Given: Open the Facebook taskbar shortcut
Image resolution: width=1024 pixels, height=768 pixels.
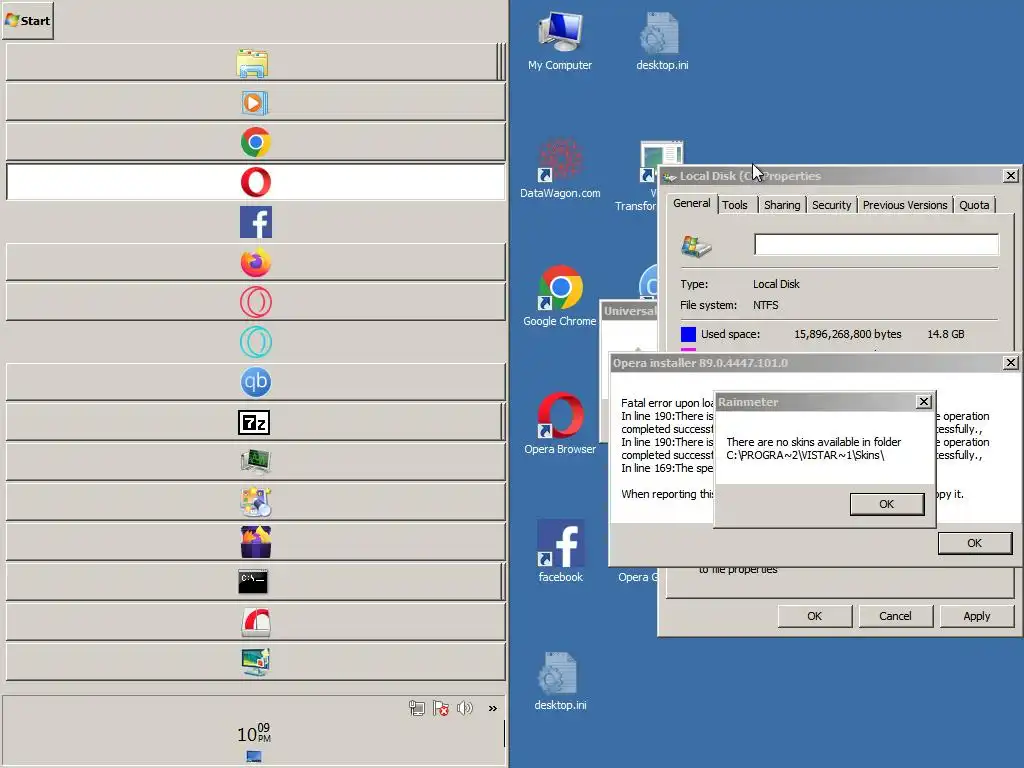Looking at the screenshot, I should click(x=255, y=222).
